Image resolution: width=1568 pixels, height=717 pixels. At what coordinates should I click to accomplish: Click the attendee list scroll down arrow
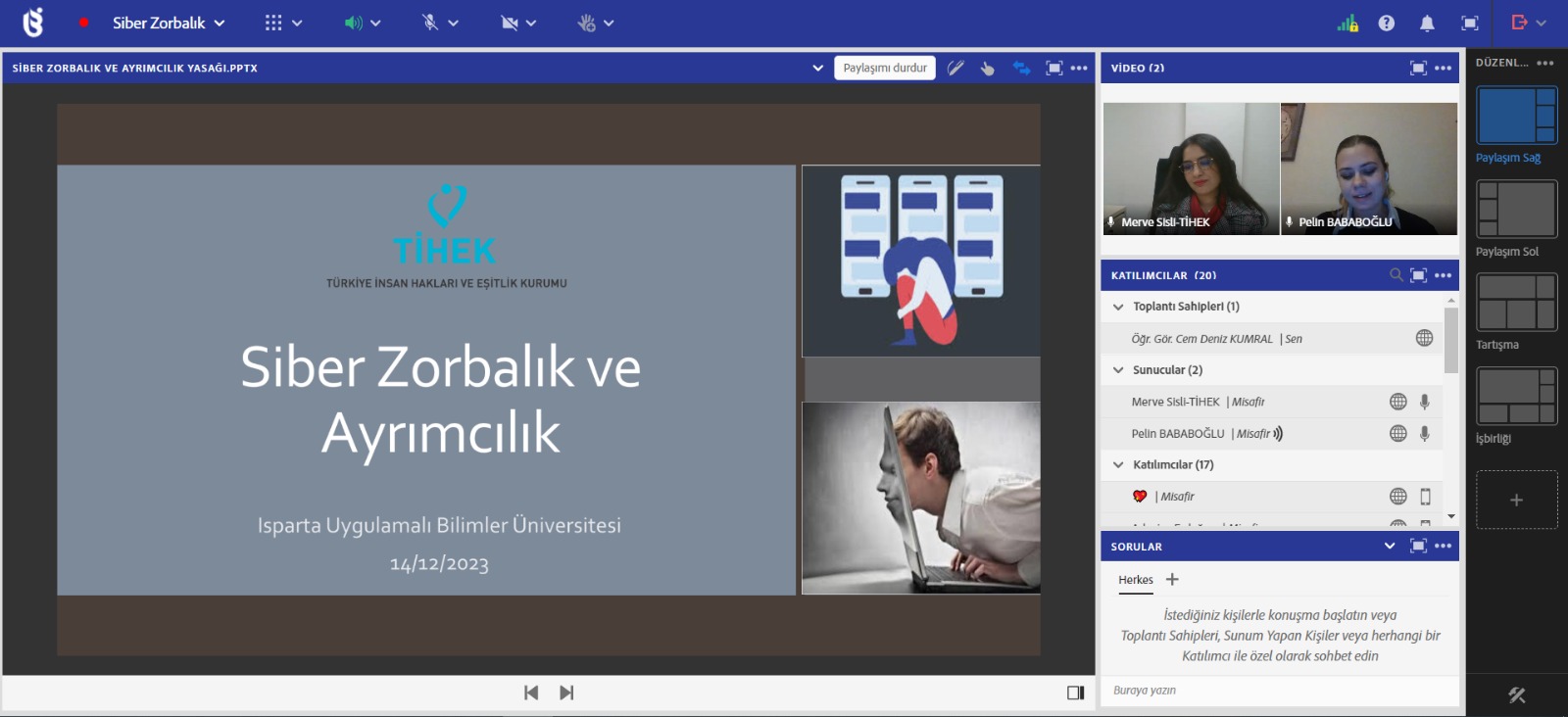1451,516
